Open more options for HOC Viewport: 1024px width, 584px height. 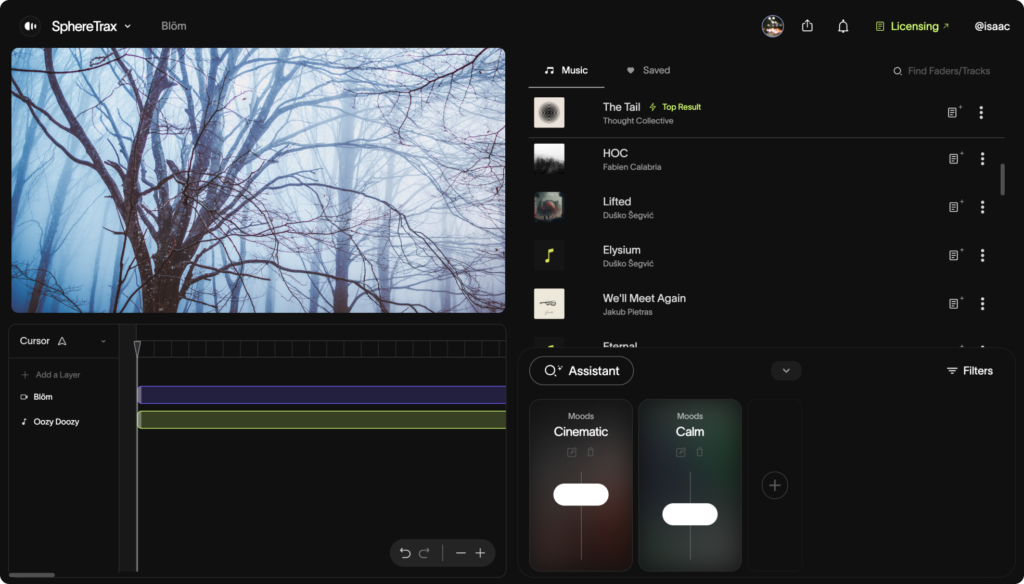pos(982,159)
